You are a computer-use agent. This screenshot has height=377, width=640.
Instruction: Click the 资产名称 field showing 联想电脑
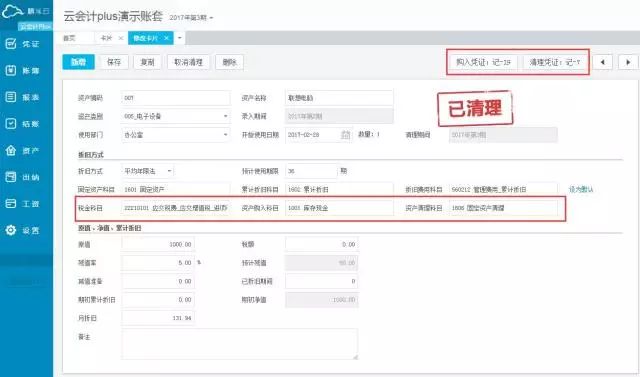coord(339,98)
